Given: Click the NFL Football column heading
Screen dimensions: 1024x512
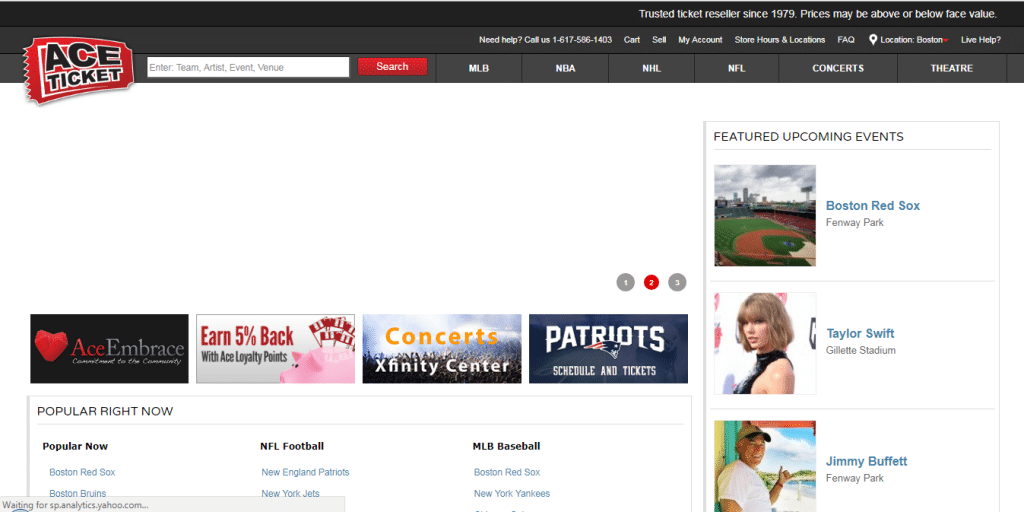Looking at the screenshot, I should coord(292,447).
